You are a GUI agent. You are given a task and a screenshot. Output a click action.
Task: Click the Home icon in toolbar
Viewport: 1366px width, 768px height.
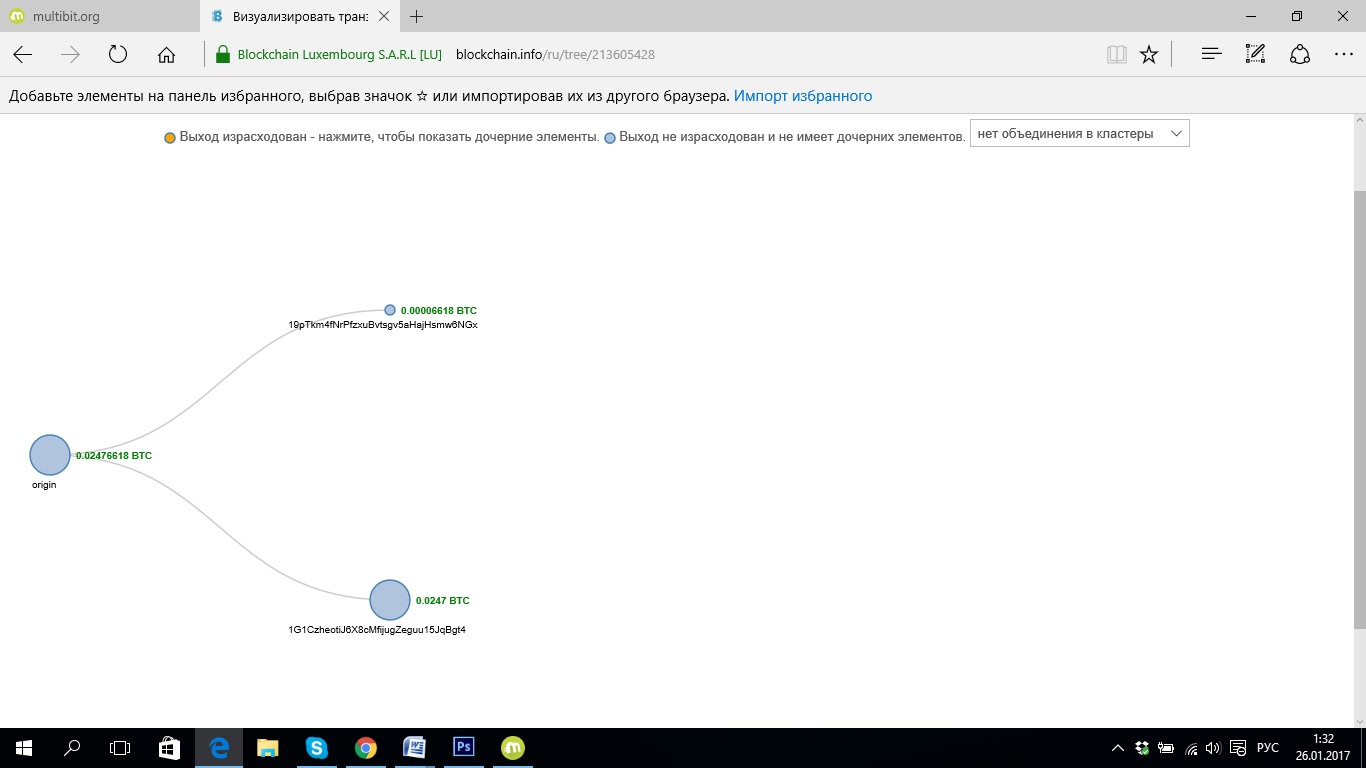click(167, 55)
